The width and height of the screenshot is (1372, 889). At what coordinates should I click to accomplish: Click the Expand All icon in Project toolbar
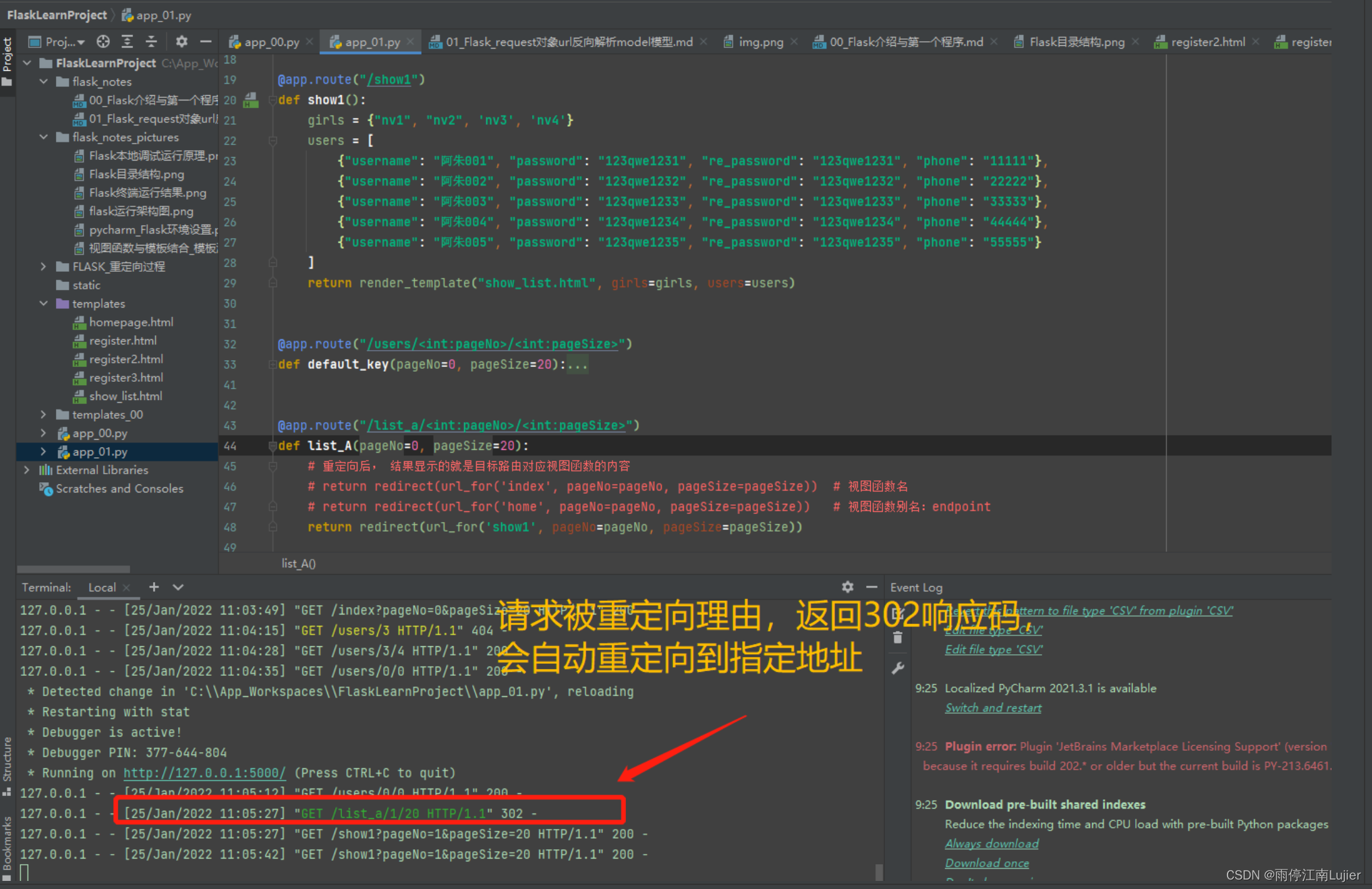(x=127, y=42)
